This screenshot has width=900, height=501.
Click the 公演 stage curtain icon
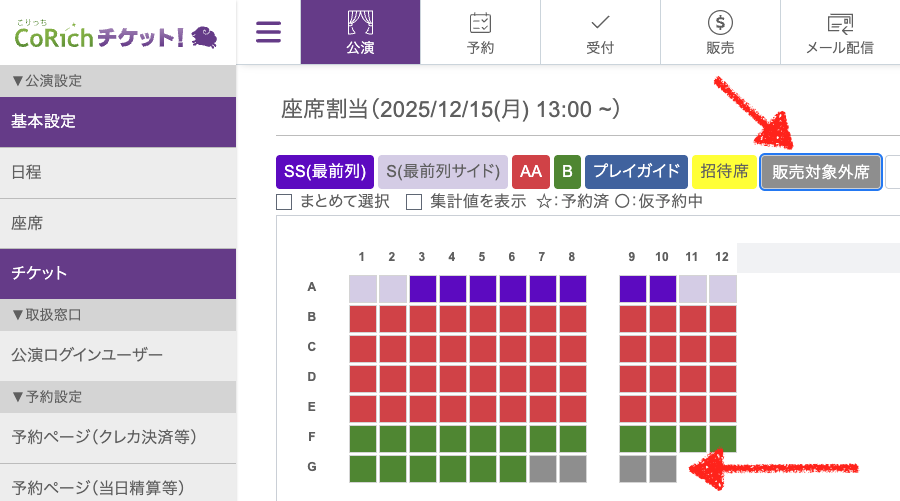(360, 24)
